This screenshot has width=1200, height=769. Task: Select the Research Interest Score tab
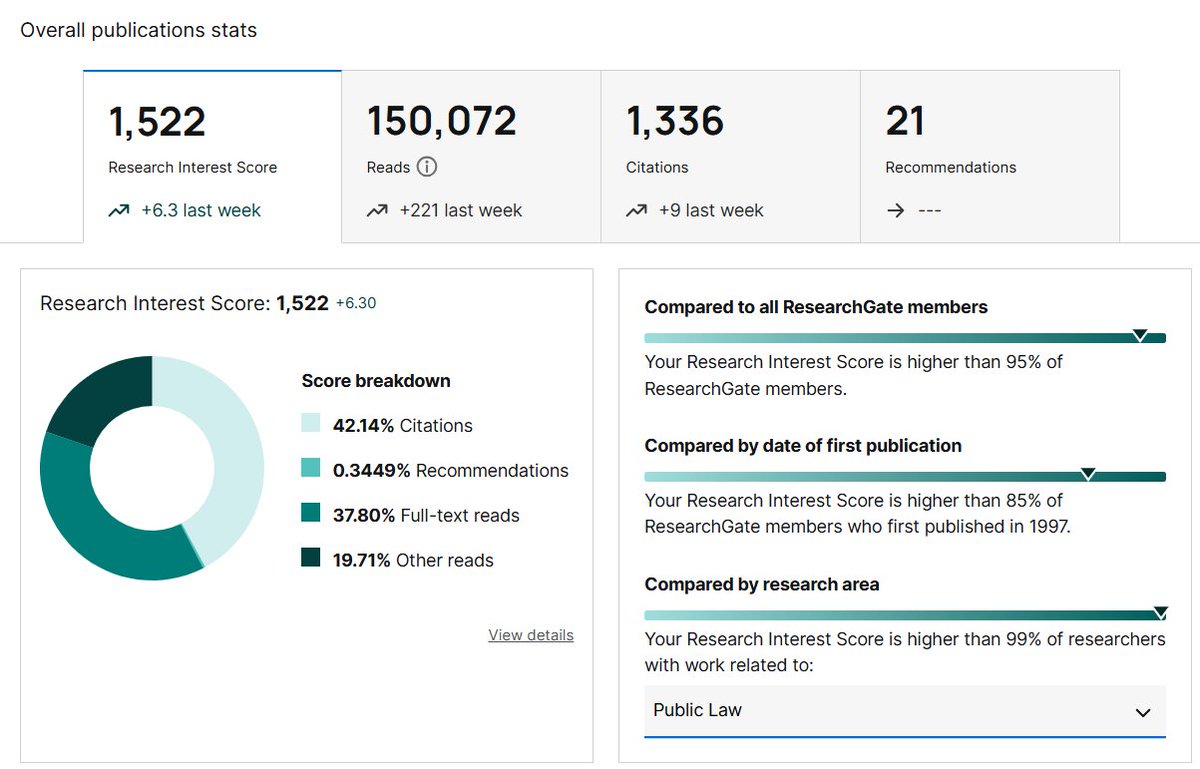pyautogui.click(x=212, y=156)
